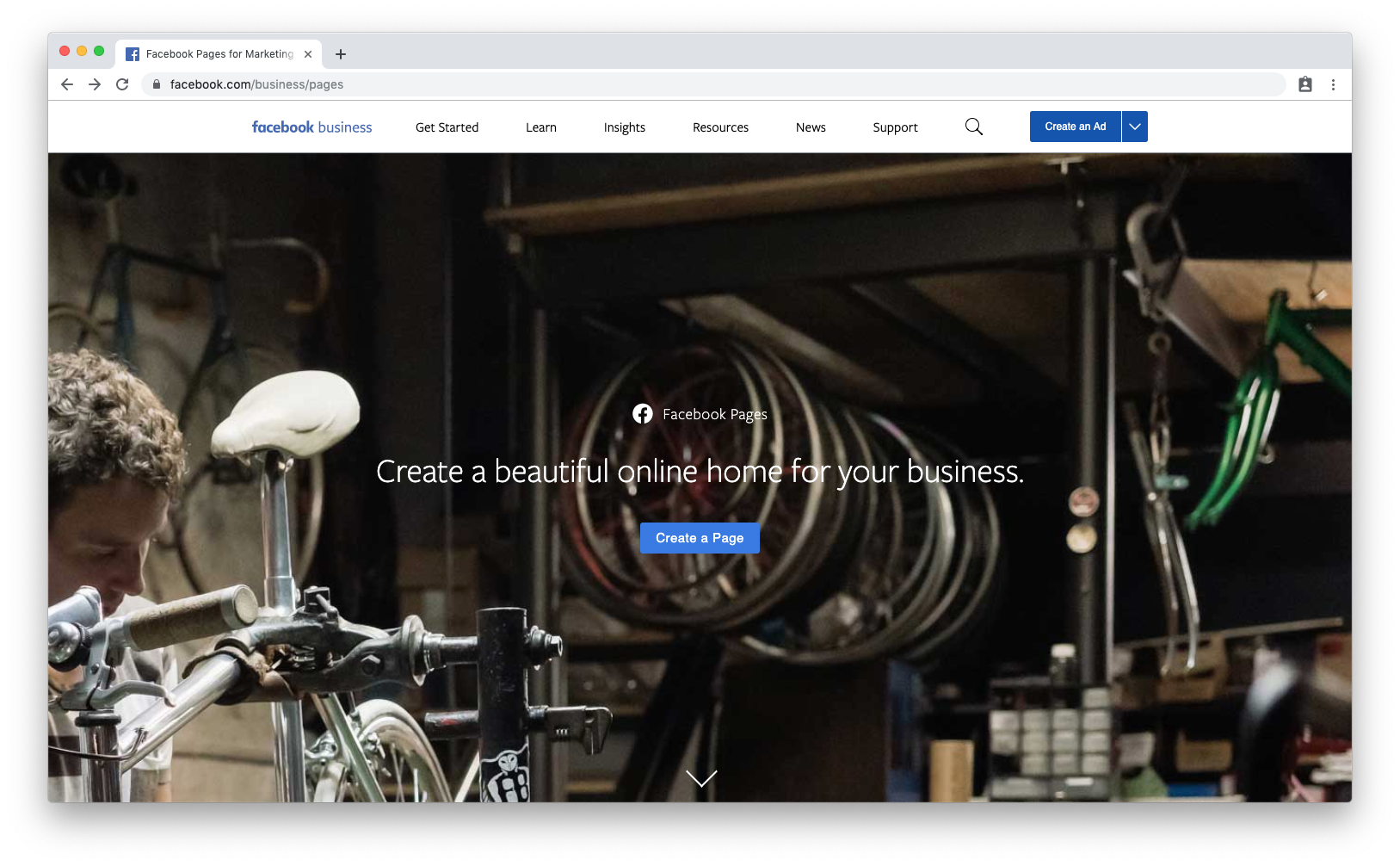Screen dimensions: 1400x866
Task: Reload the page with the refresh icon
Action: pos(122,84)
